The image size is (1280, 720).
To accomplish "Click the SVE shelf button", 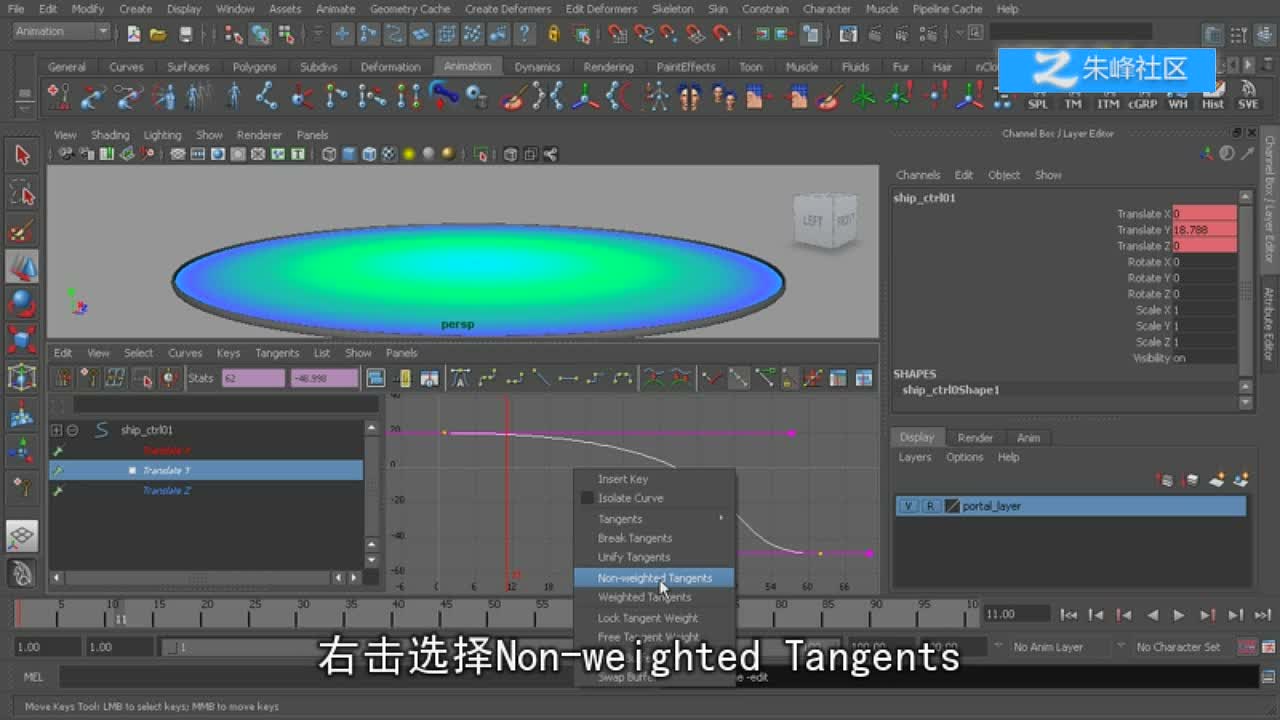I will point(1248,97).
